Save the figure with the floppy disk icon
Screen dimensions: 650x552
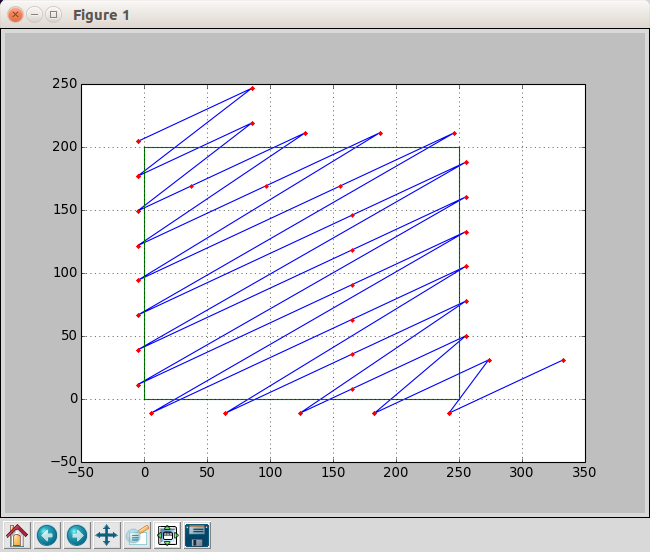point(197,535)
